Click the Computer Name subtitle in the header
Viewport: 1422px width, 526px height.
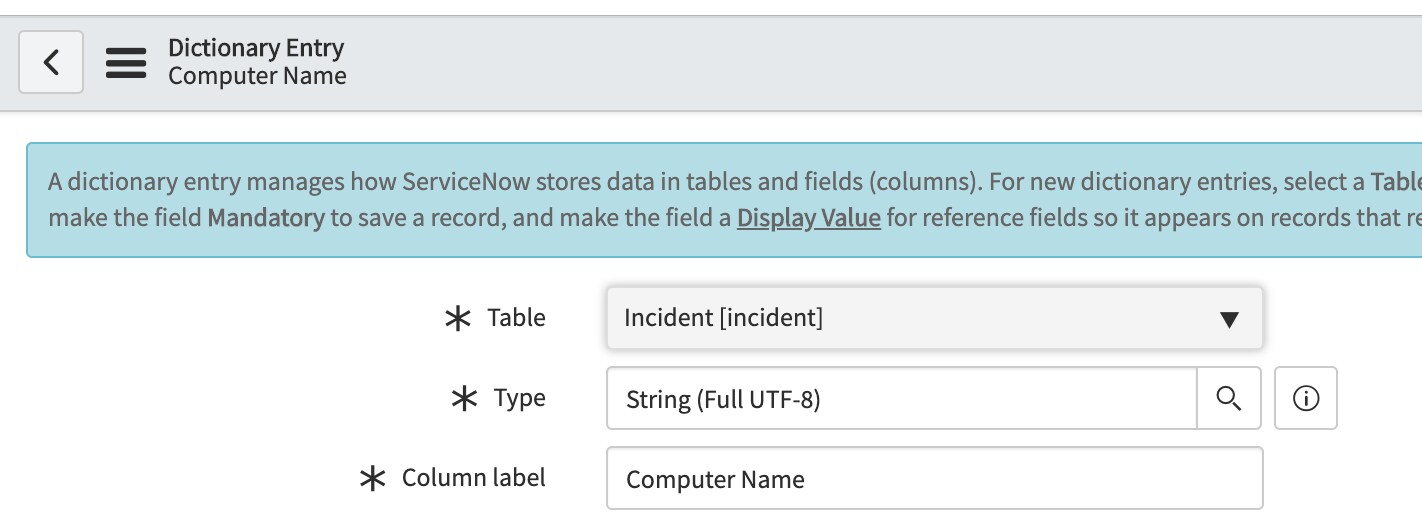point(257,76)
